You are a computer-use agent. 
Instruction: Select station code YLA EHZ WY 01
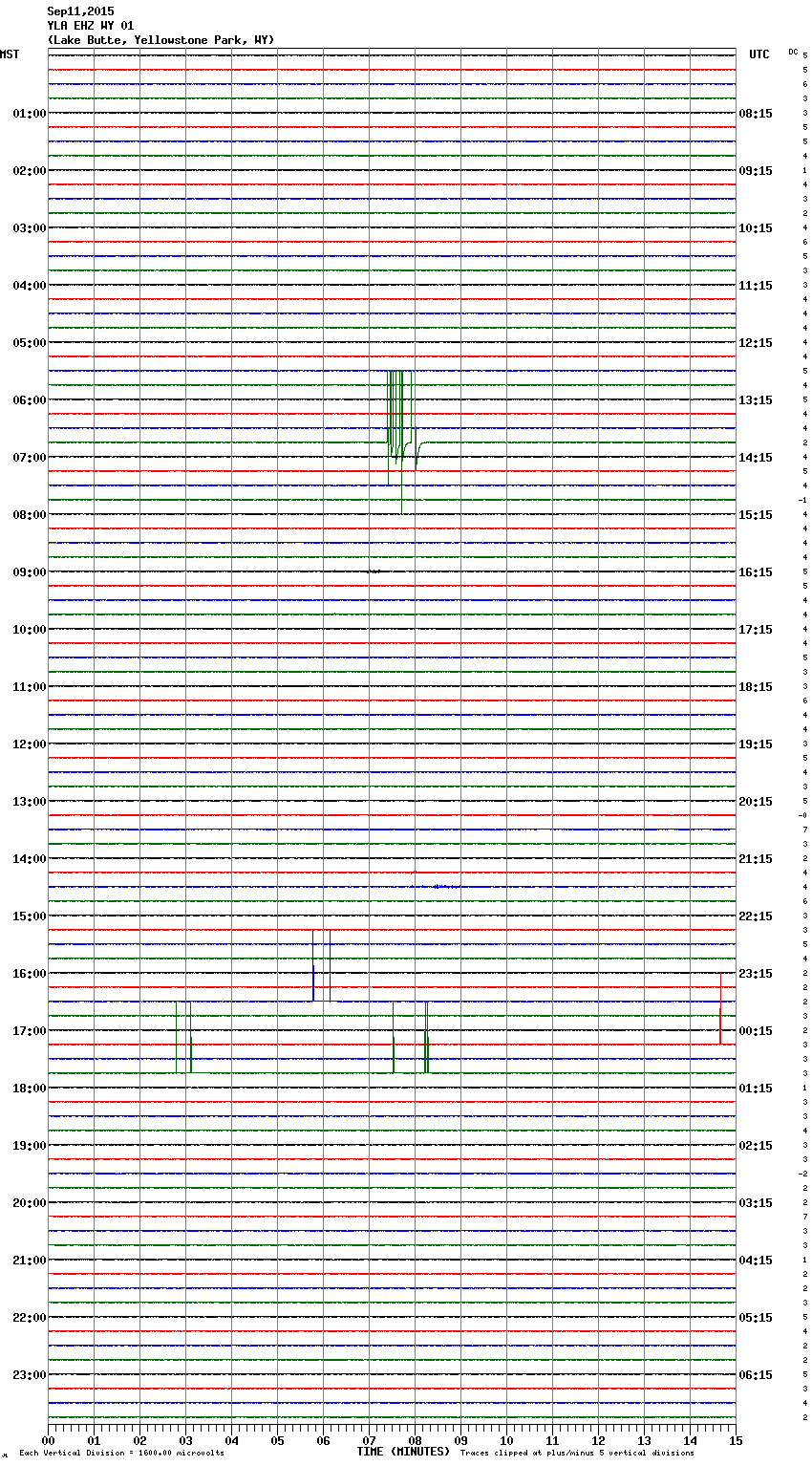point(91,26)
